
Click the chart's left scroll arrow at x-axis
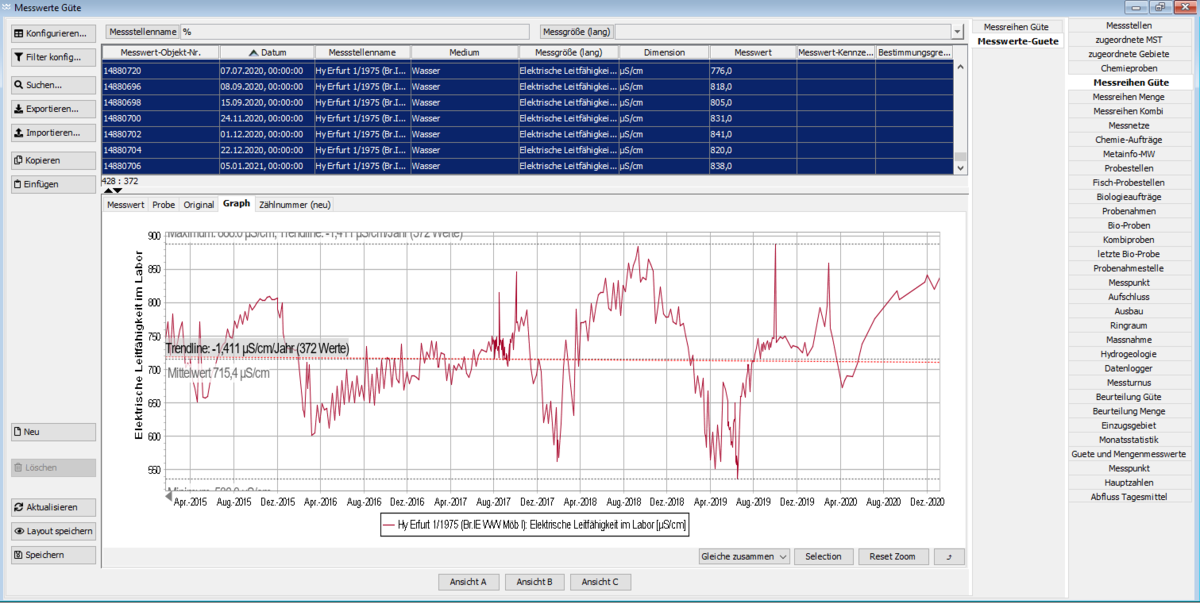168,496
